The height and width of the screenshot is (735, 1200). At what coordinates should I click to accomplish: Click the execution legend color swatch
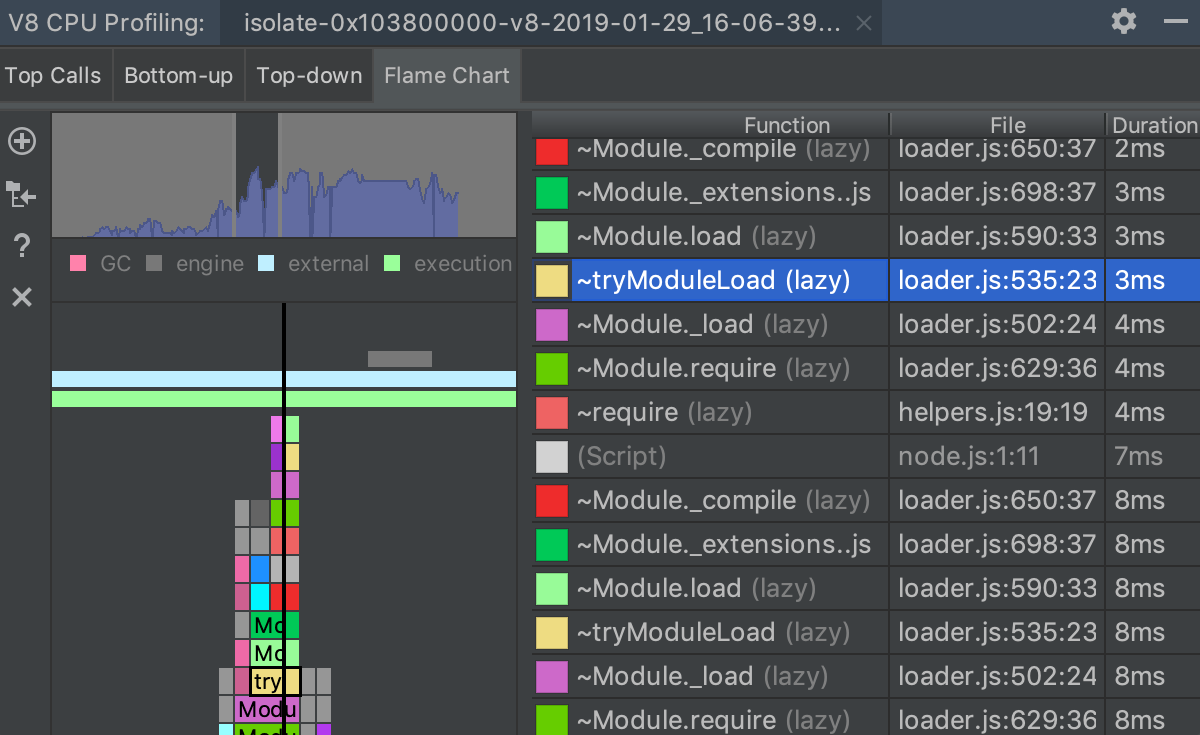[x=392, y=264]
